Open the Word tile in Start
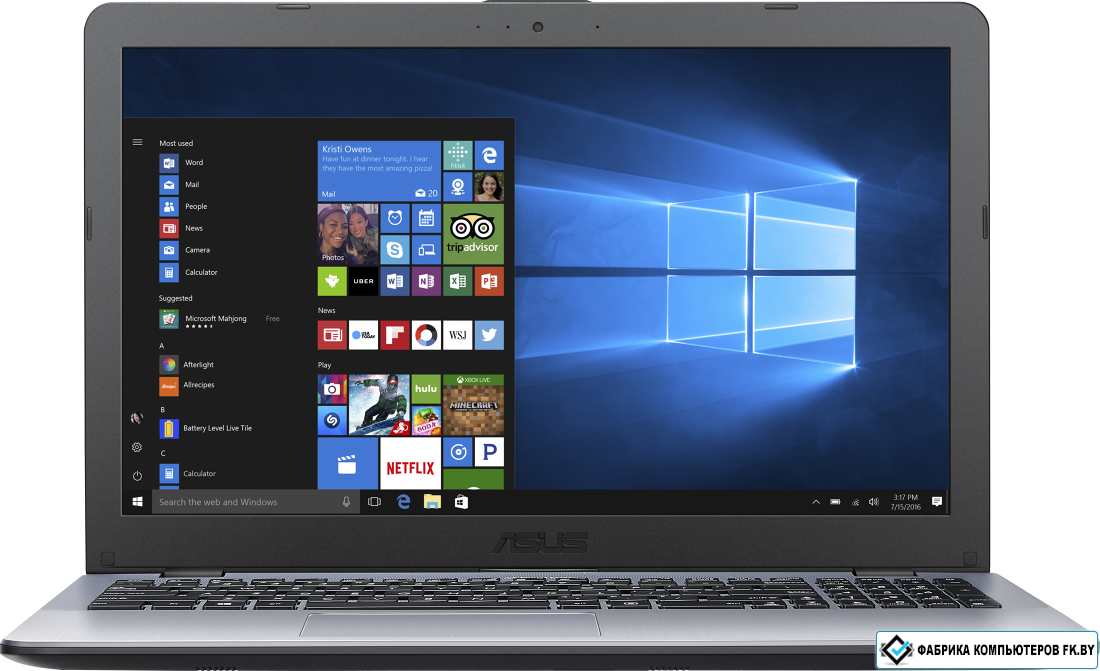 tap(395, 281)
